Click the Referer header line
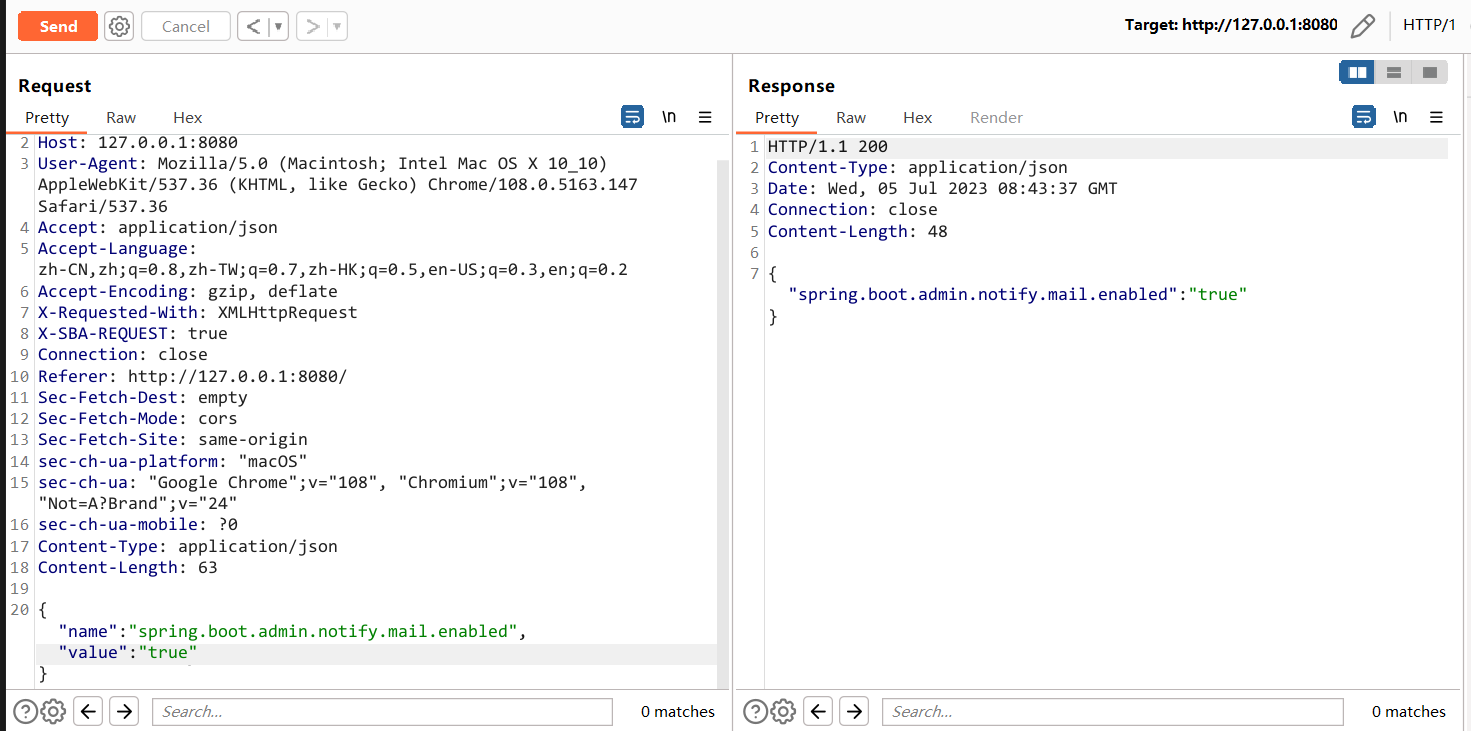Viewport: 1471px width, 731px height. coord(193,377)
